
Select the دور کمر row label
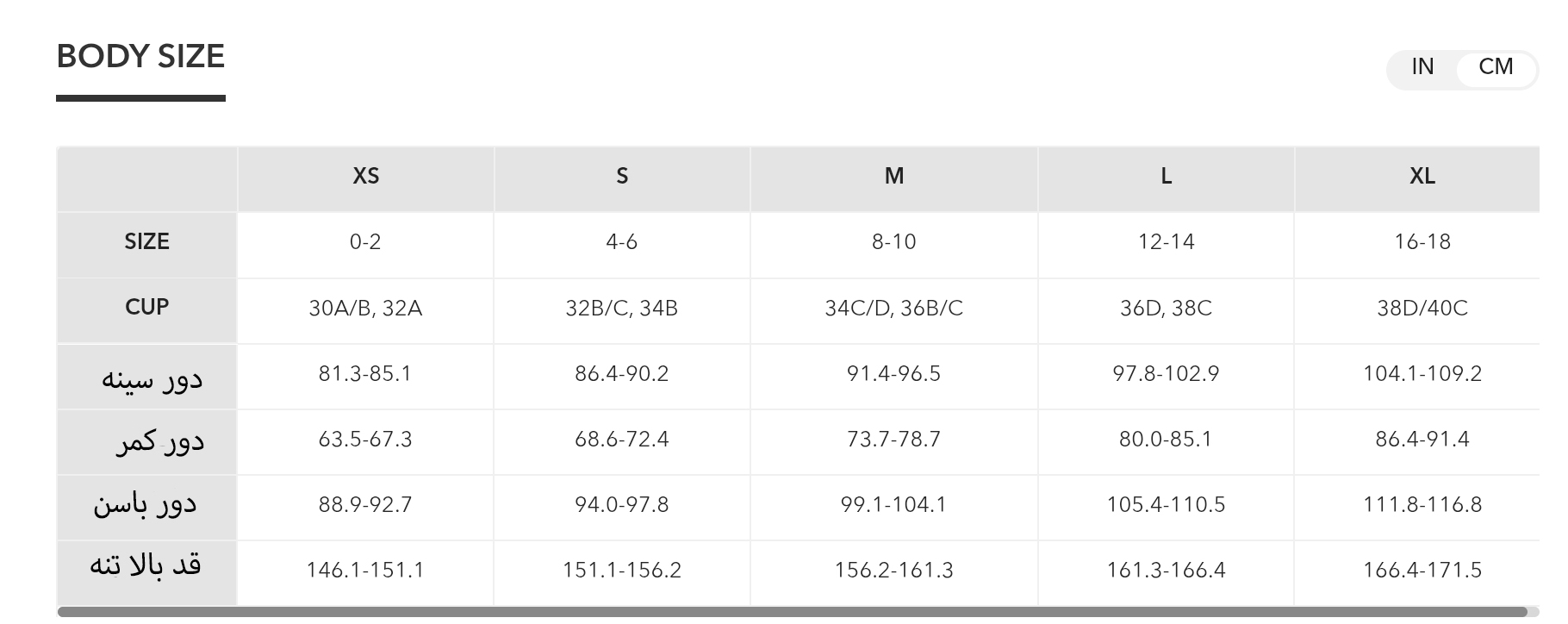point(159,442)
